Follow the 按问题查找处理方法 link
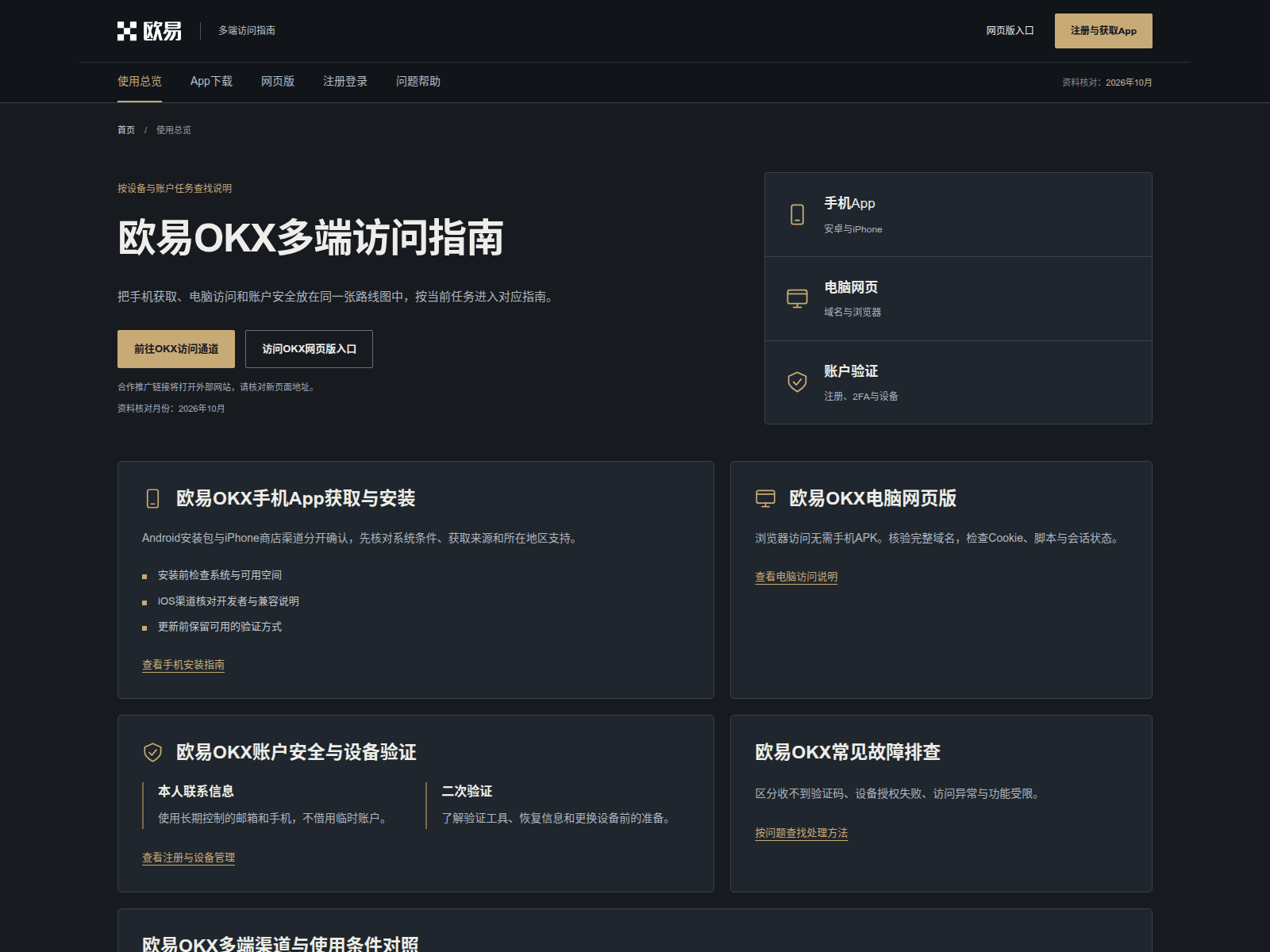The width and height of the screenshot is (1270, 952). tap(801, 833)
